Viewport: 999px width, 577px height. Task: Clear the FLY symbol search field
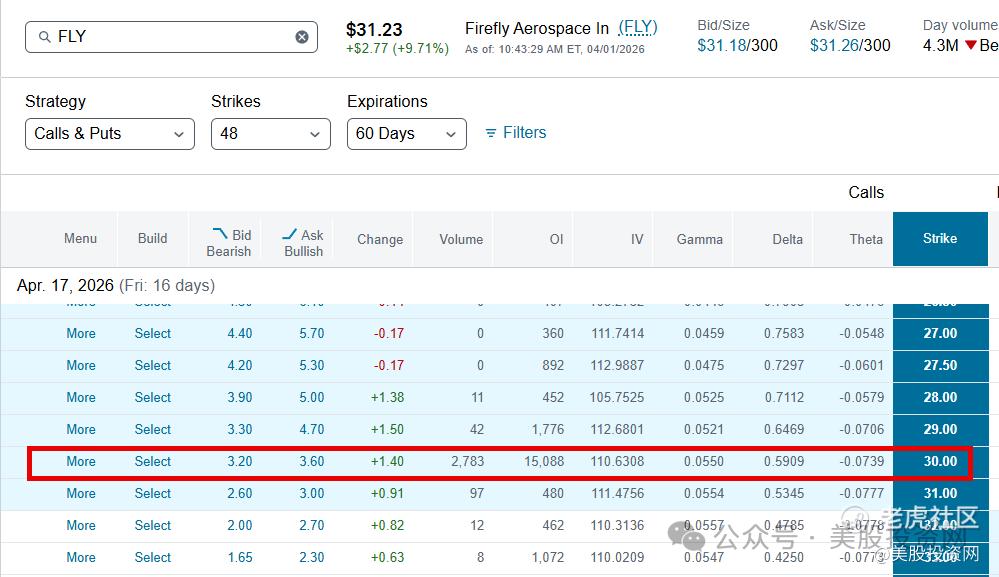[x=302, y=37]
